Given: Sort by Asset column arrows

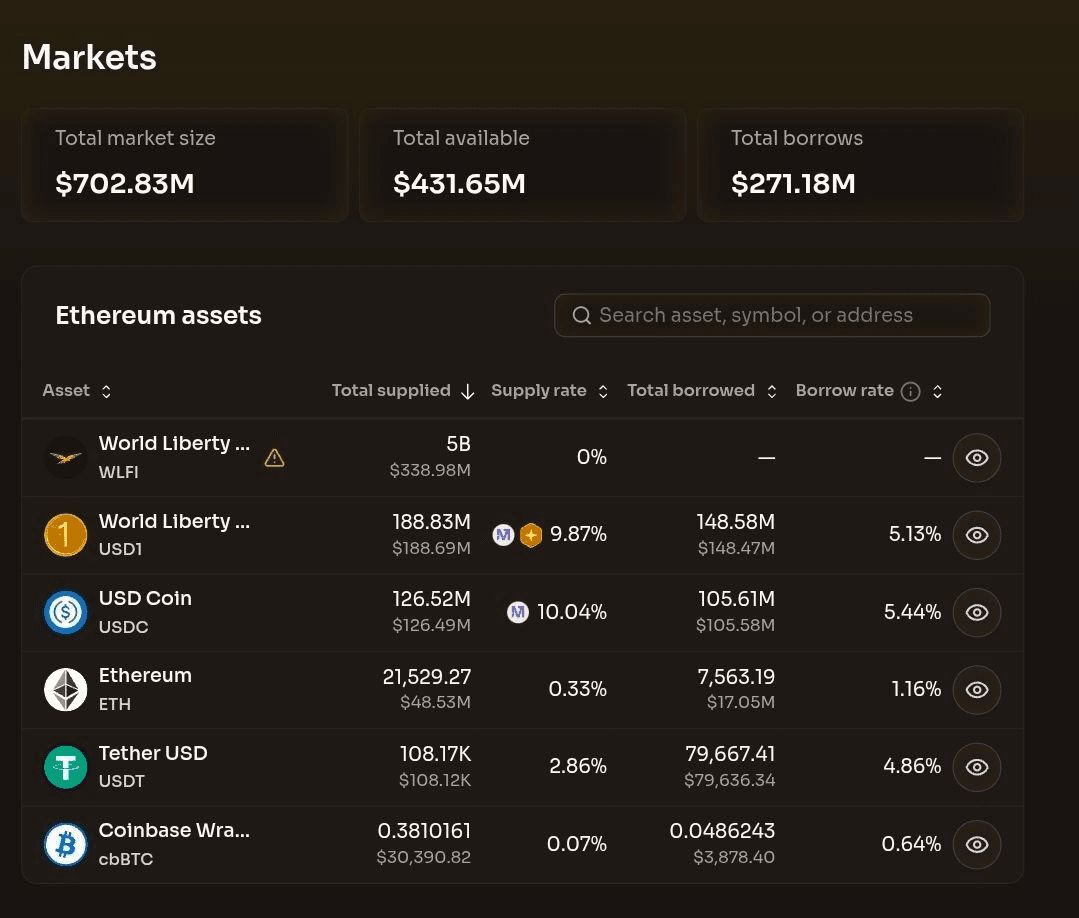Looking at the screenshot, I should pyautogui.click(x=106, y=392).
